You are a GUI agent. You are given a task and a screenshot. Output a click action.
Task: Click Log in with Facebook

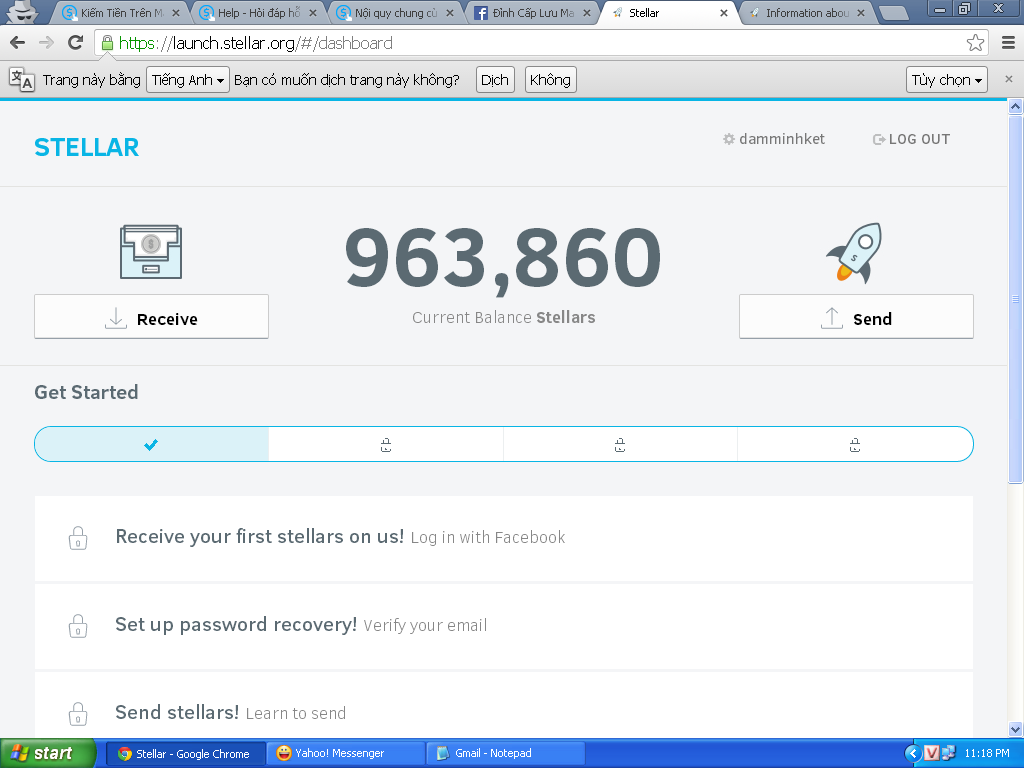point(488,537)
